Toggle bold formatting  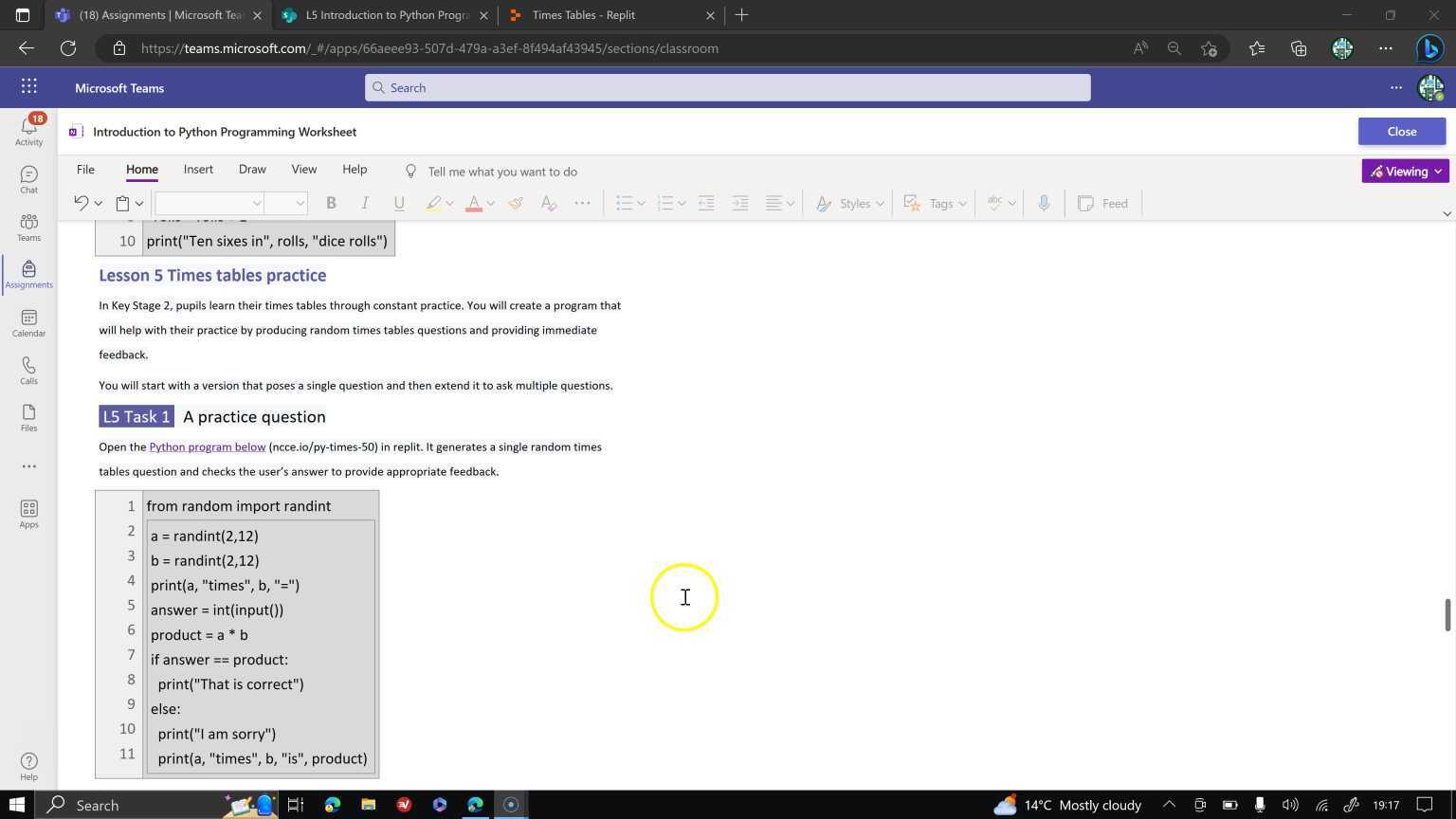(x=331, y=203)
